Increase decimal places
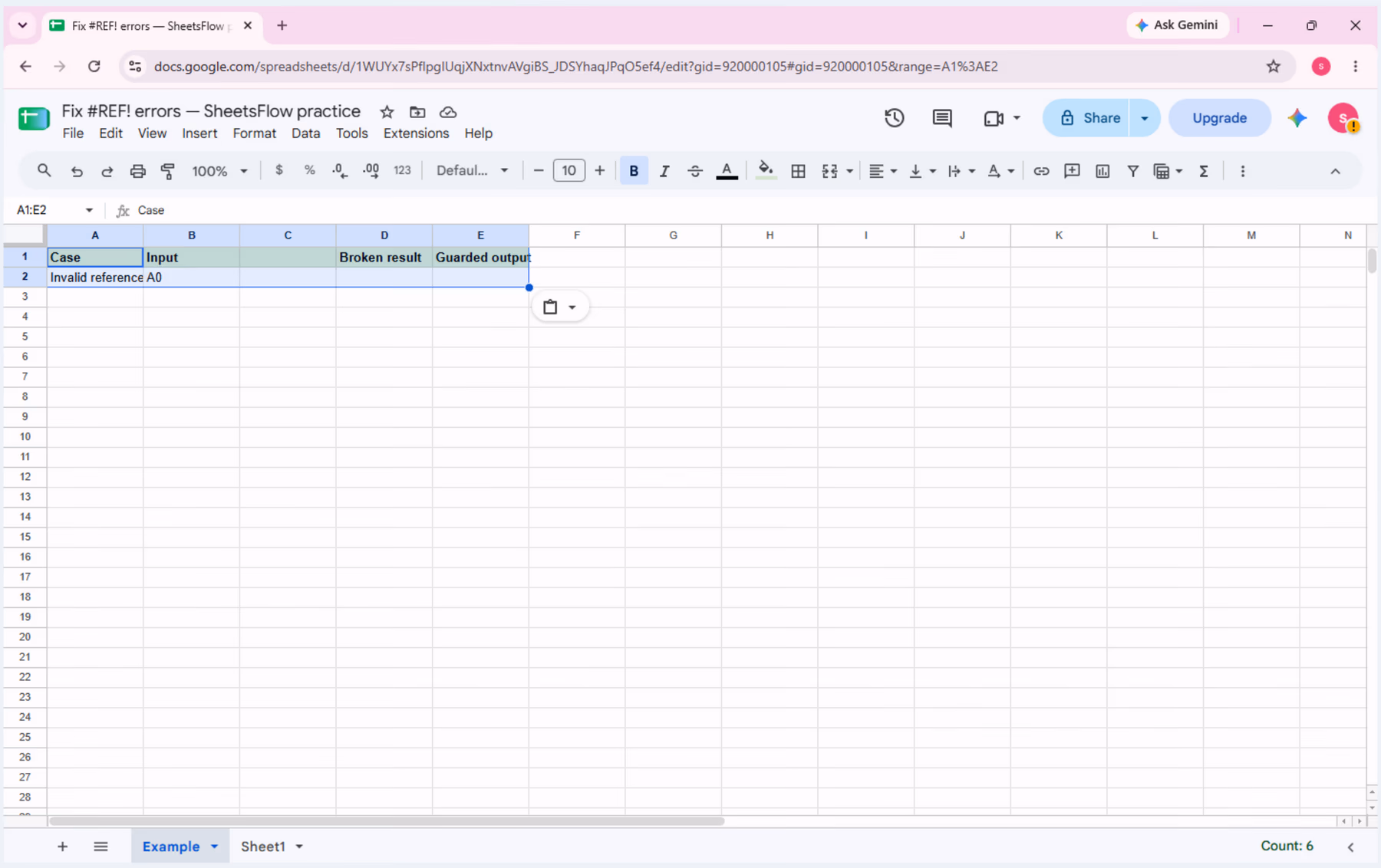This screenshot has width=1381, height=868. click(371, 171)
